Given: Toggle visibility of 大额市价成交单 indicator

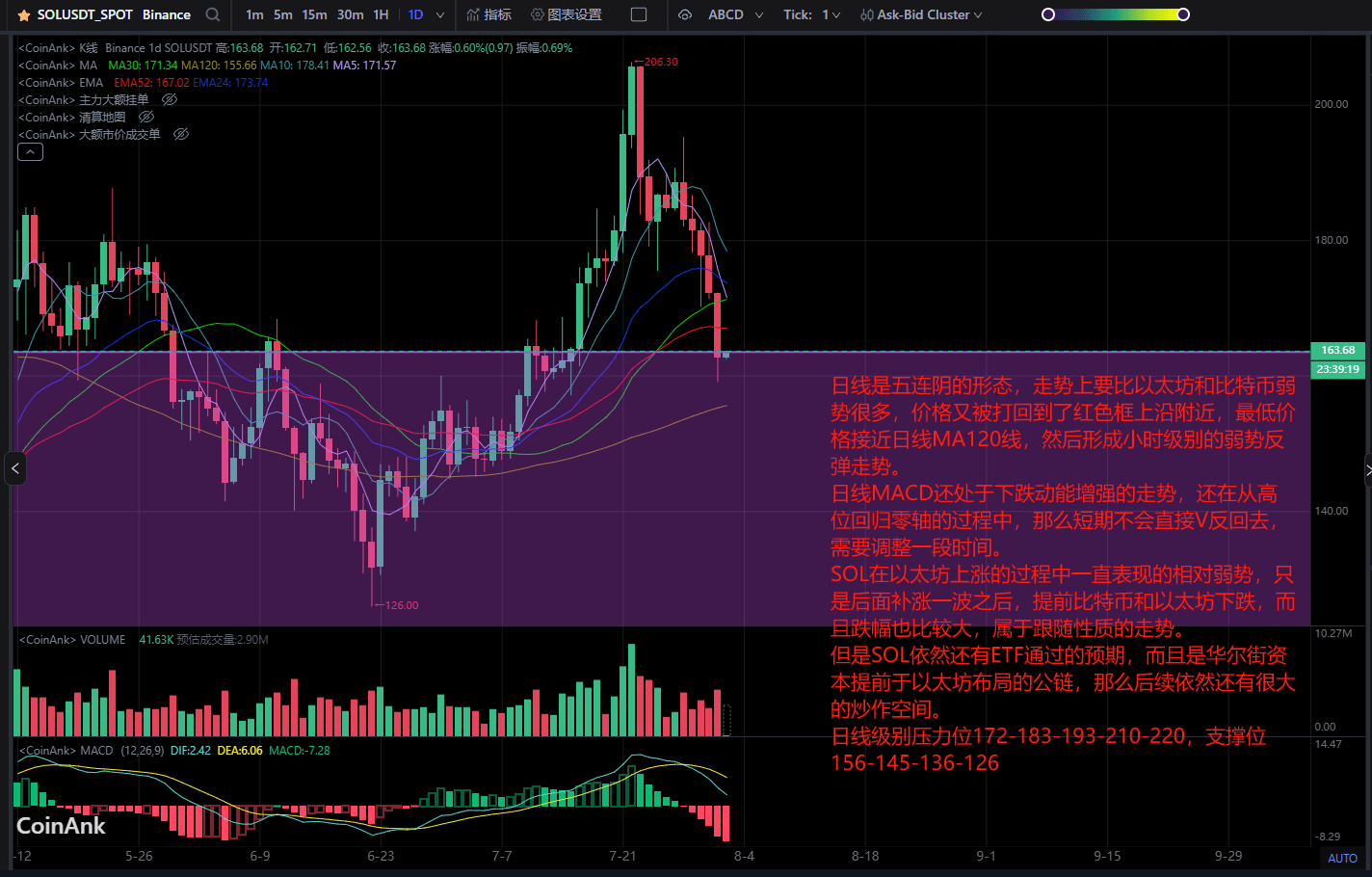Looking at the screenshot, I should coord(181,135).
